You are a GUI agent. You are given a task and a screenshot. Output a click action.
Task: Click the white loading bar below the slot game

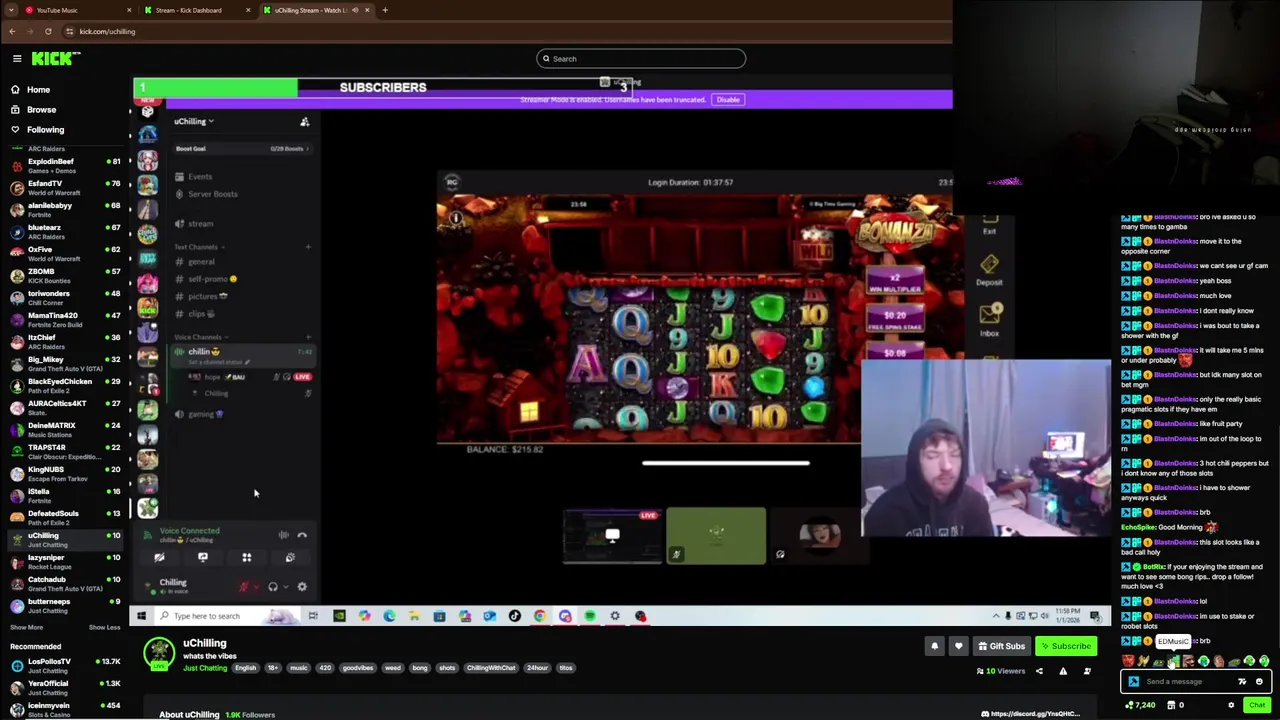(725, 463)
